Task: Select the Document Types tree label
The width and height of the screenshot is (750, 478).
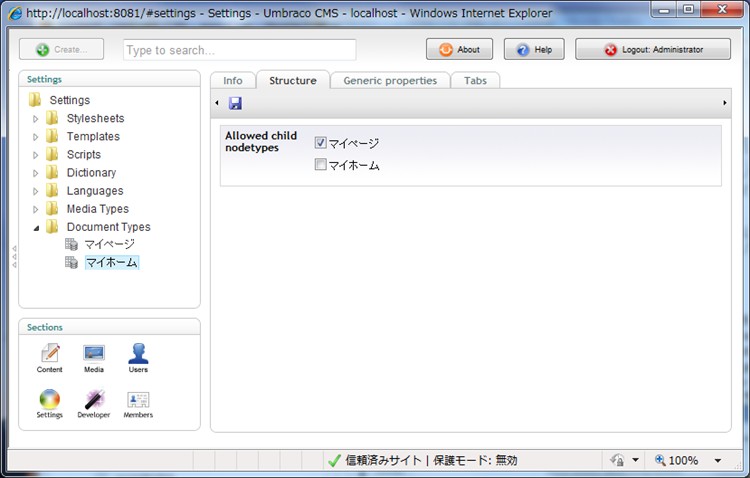Action: pos(109,227)
